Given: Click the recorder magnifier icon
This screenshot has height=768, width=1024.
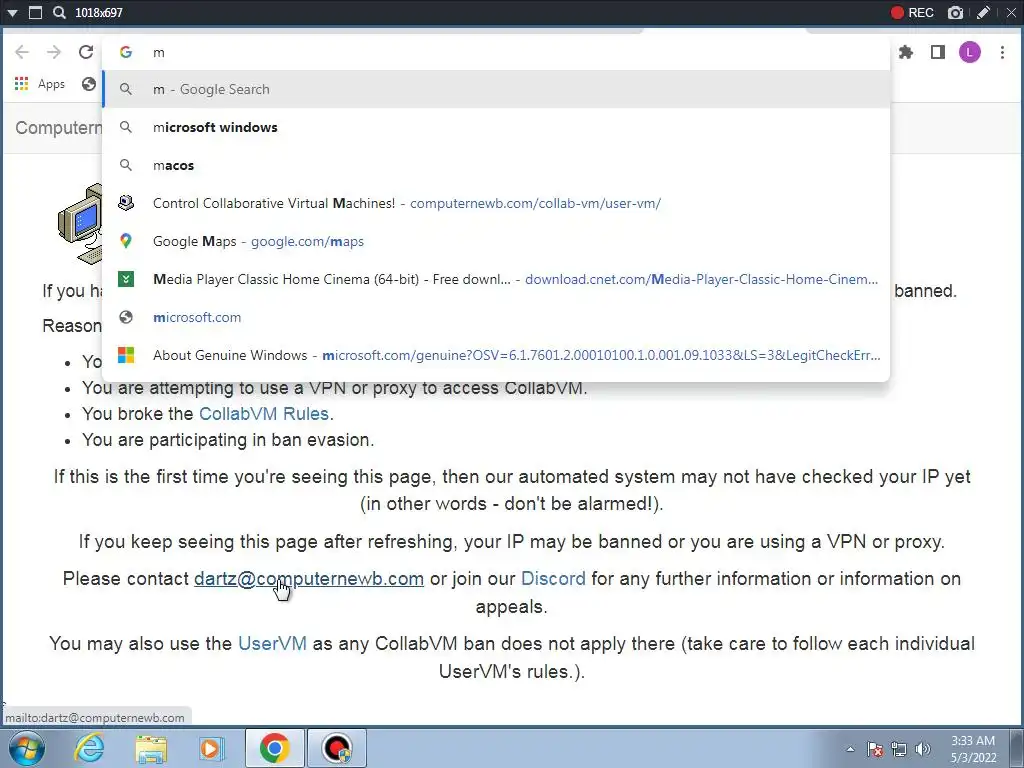Looking at the screenshot, I should 59,12.
